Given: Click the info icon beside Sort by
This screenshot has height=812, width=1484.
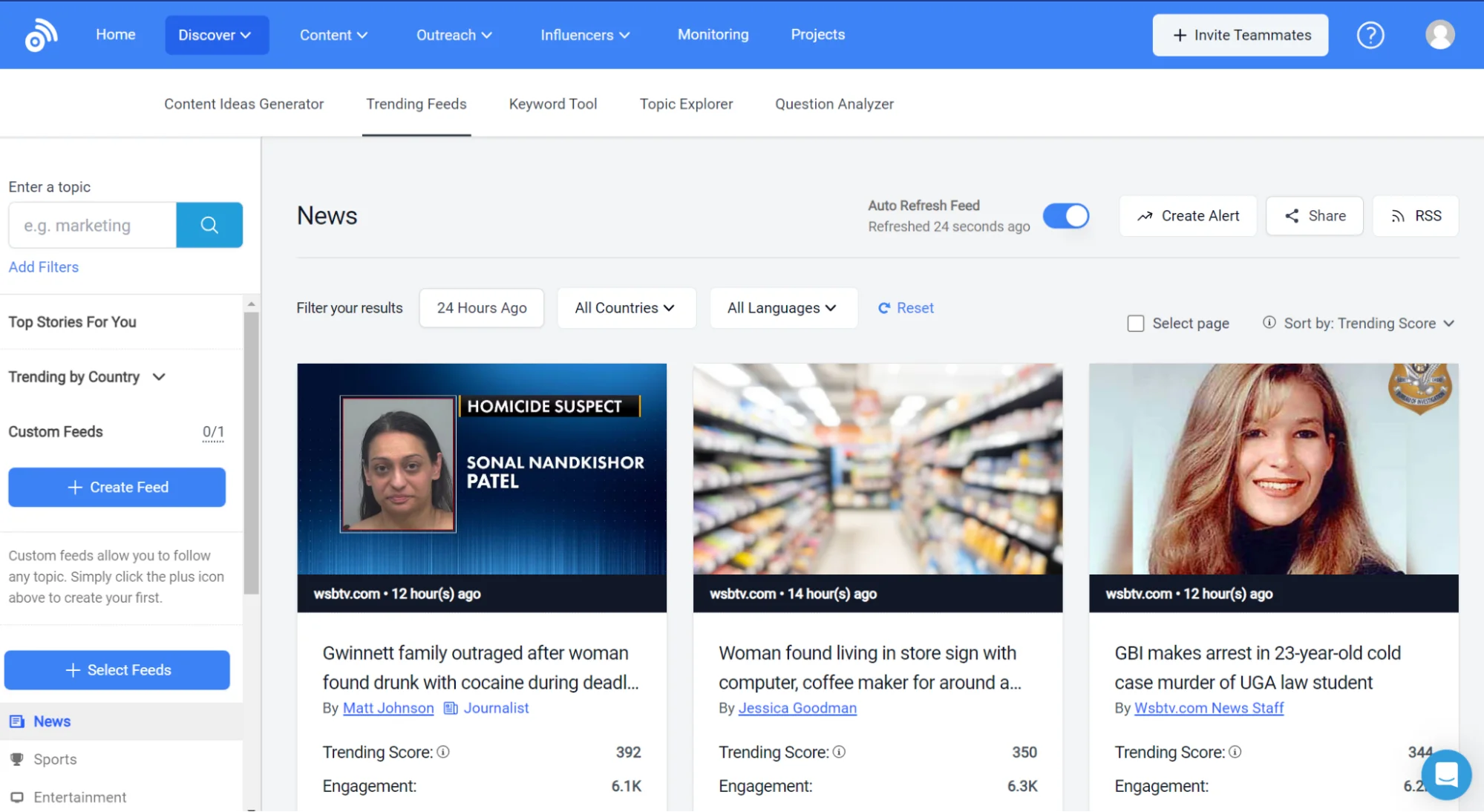Looking at the screenshot, I should click(x=1269, y=322).
